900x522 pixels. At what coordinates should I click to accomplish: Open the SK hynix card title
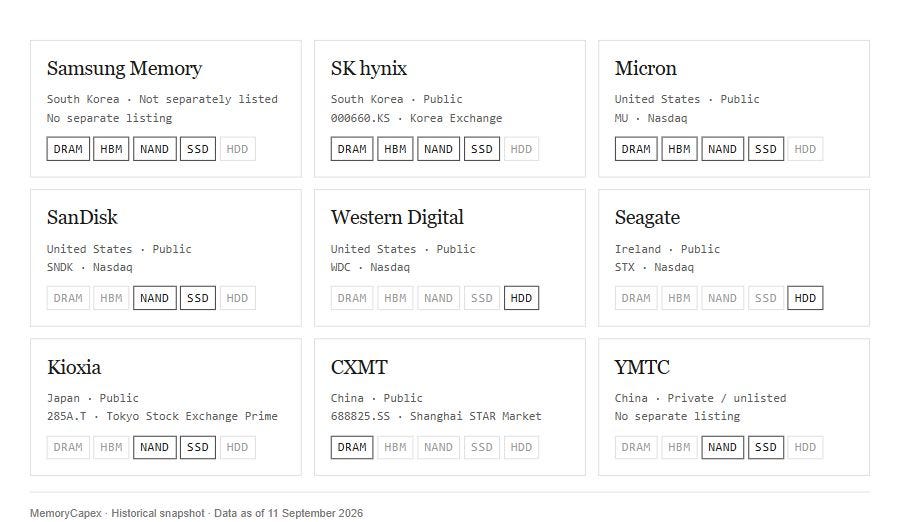click(368, 68)
